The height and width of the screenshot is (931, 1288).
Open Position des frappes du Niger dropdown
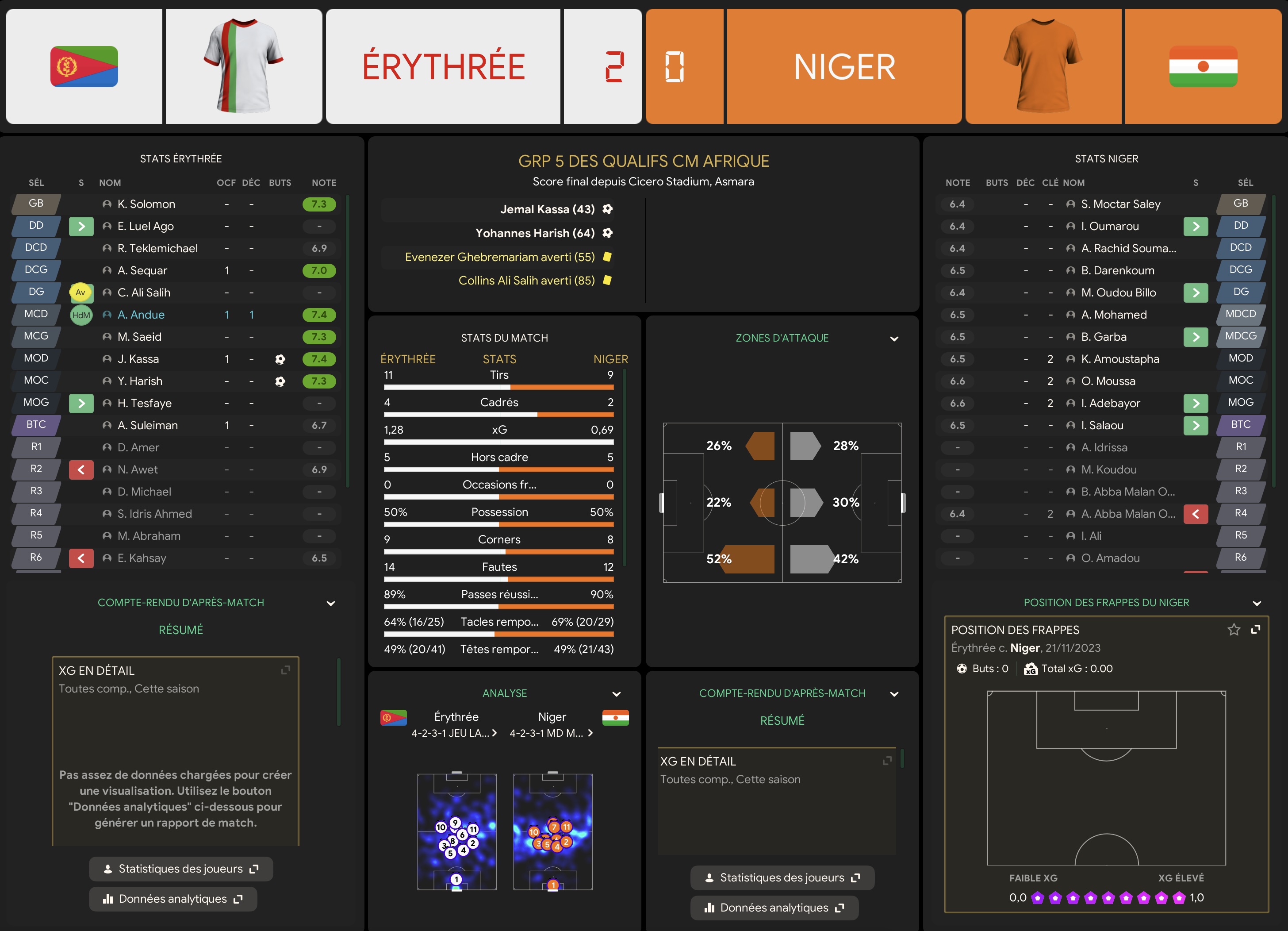(1257, 603)
